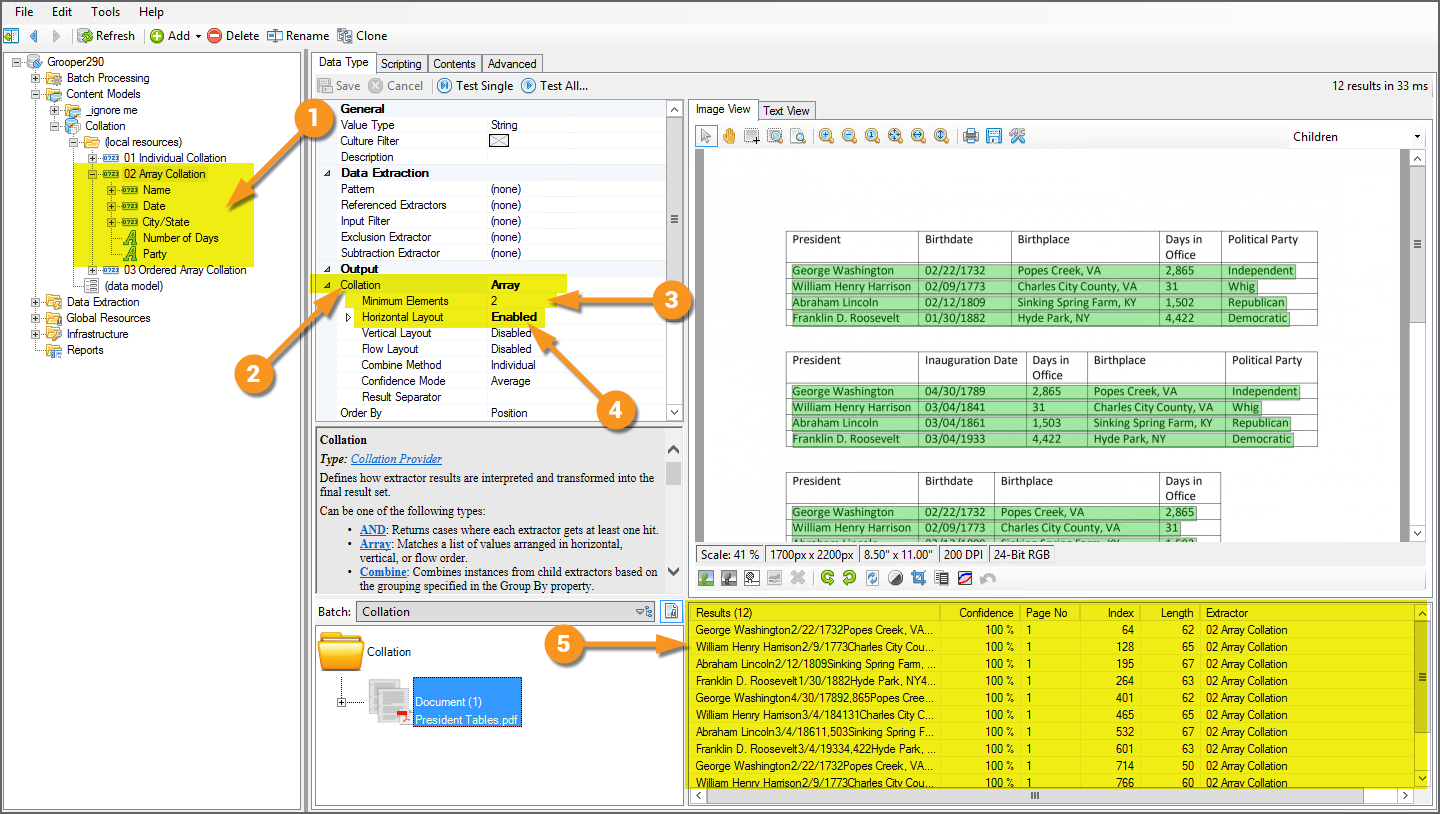Select the hand pan tool
This screenshot has width=1440, height=814.
point(729,137)
